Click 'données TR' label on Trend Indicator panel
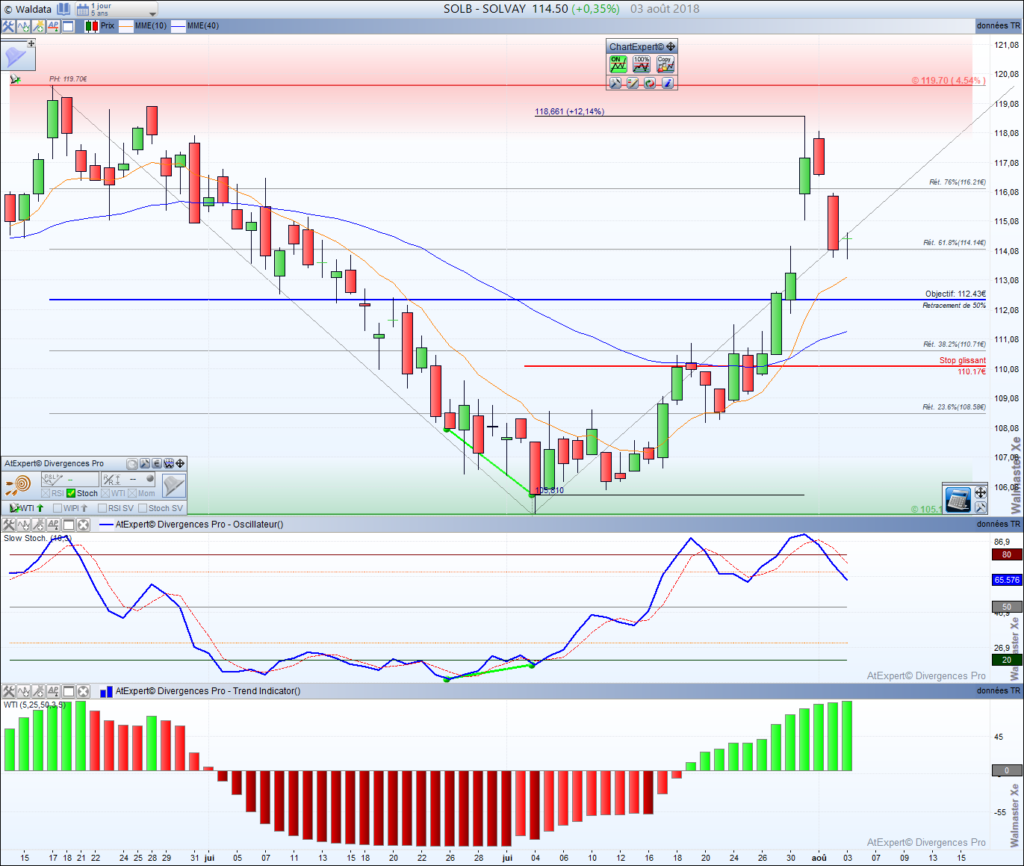The image size is (1024, 866). [x=998, y=691]
